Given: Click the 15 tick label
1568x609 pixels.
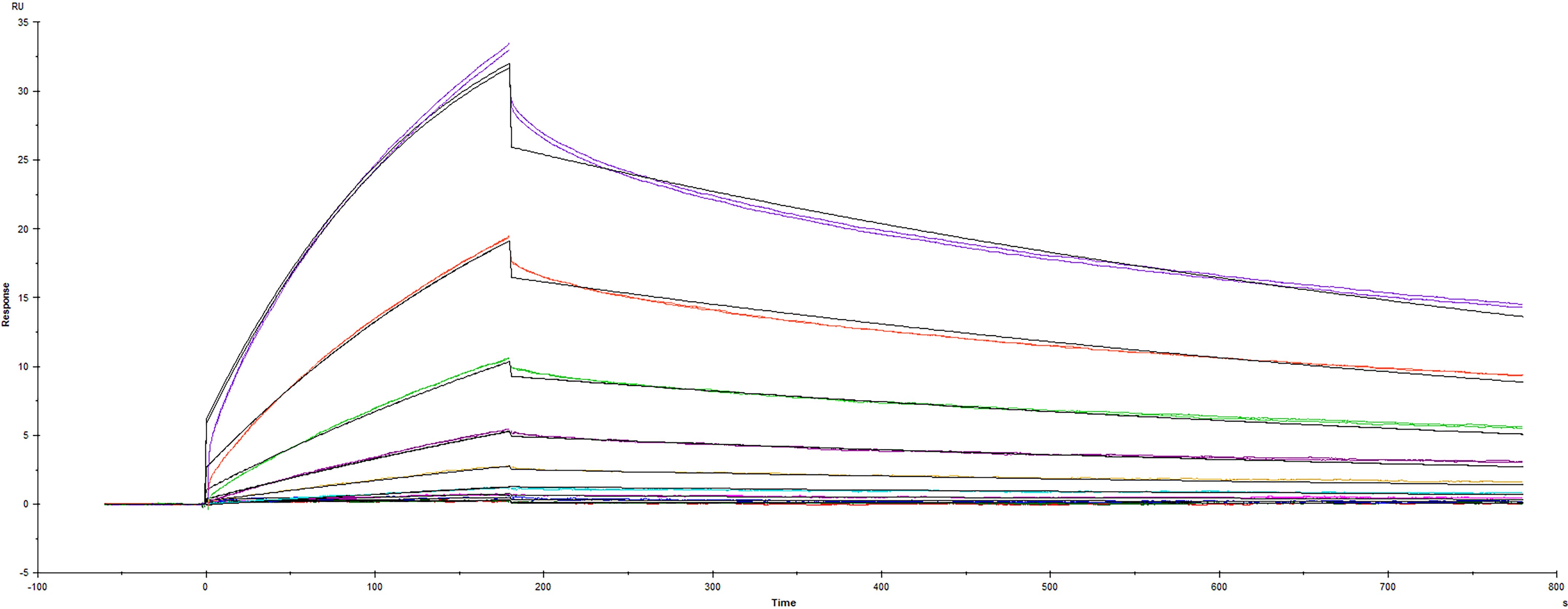Looking at the screenshot, I should pos(24,297).
